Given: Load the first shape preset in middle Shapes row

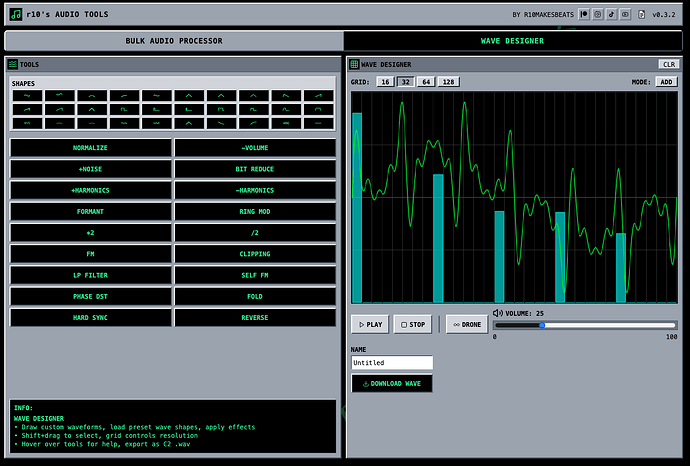Looking at the screenshot, I should (x=27, y=109).
